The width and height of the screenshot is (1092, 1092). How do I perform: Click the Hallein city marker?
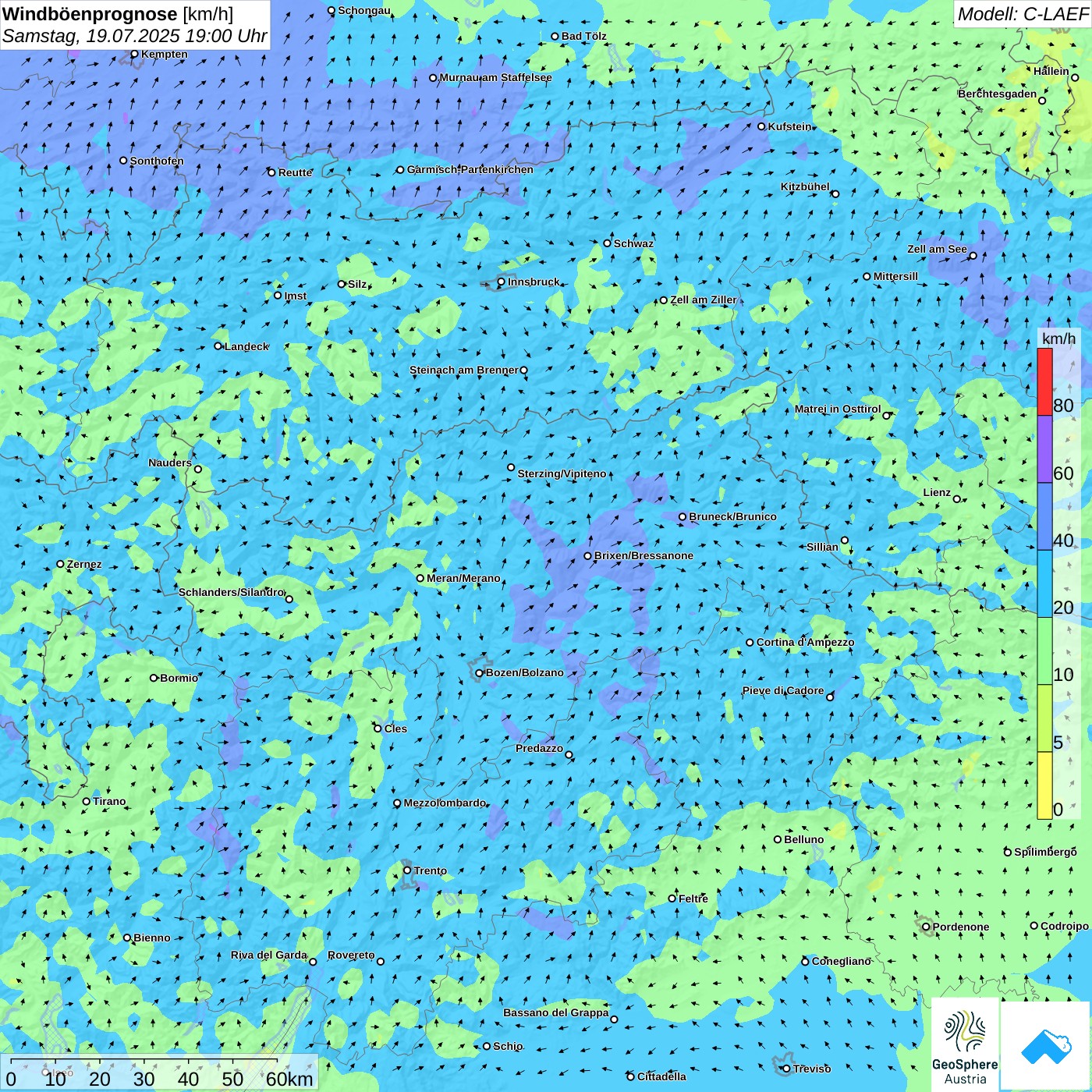pyautogui.click(x=1075, y=77)
